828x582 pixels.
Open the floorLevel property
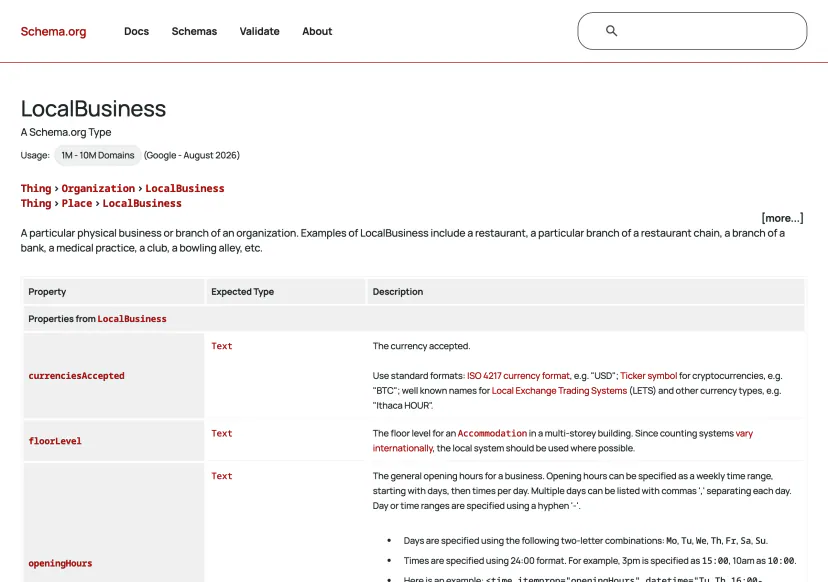pos(55,441)
